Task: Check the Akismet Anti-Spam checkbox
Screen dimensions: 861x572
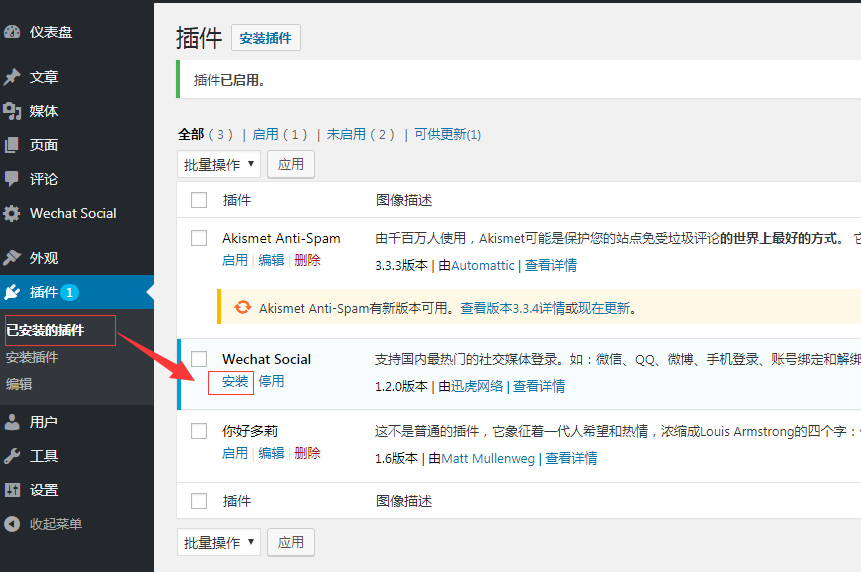Action: pyautogui.click(x=199, y=238)
